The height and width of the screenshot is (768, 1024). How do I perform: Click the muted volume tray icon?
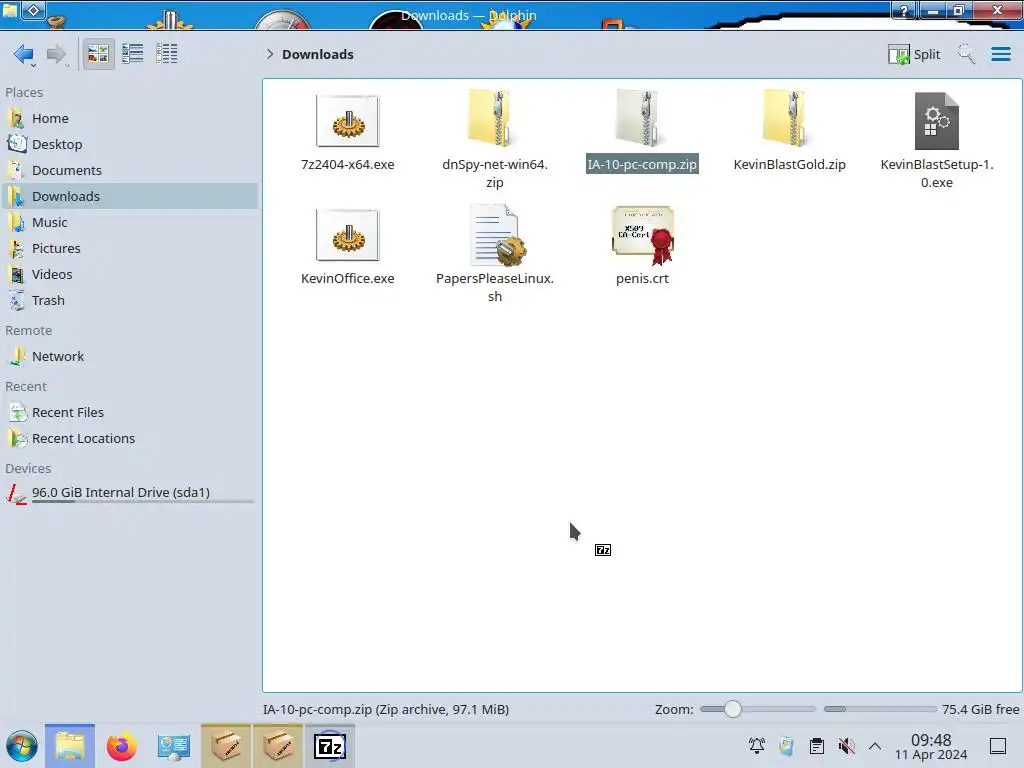pyautogui.click(x=846, y=746)
